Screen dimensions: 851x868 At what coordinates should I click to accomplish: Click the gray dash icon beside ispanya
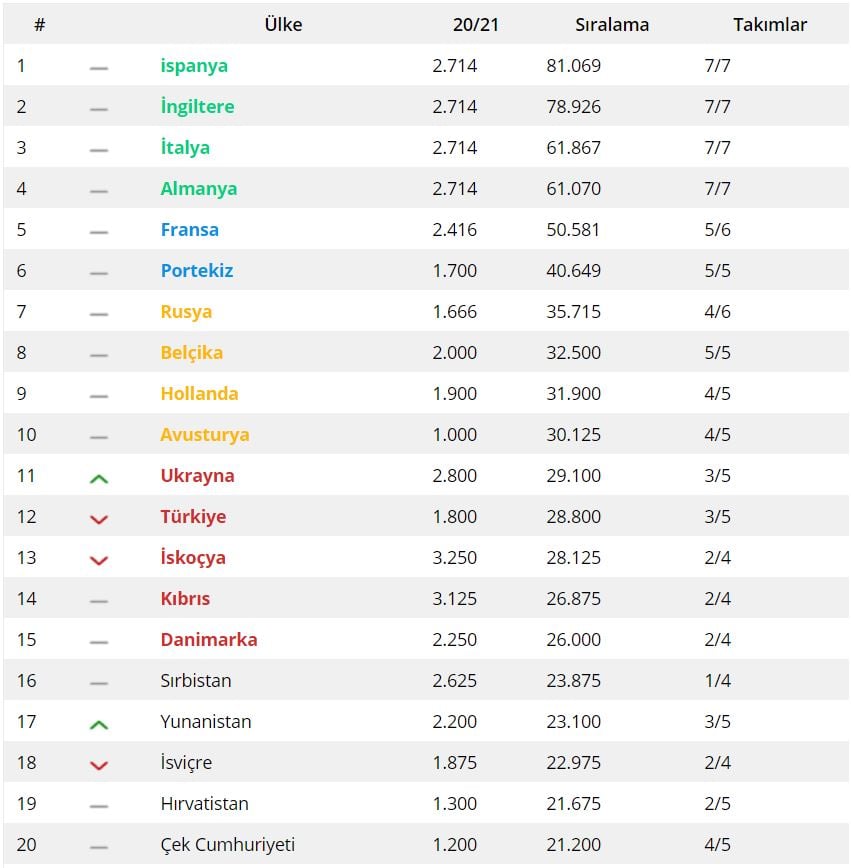point(99,68)
